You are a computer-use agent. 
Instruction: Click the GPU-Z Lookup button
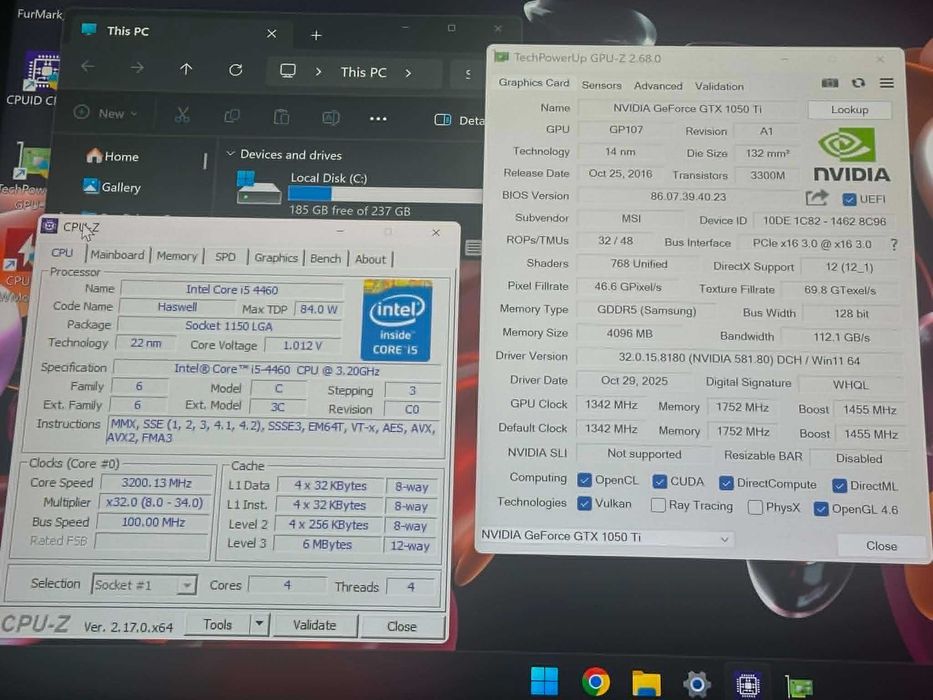pyautogui.click(x=849, y=110)
